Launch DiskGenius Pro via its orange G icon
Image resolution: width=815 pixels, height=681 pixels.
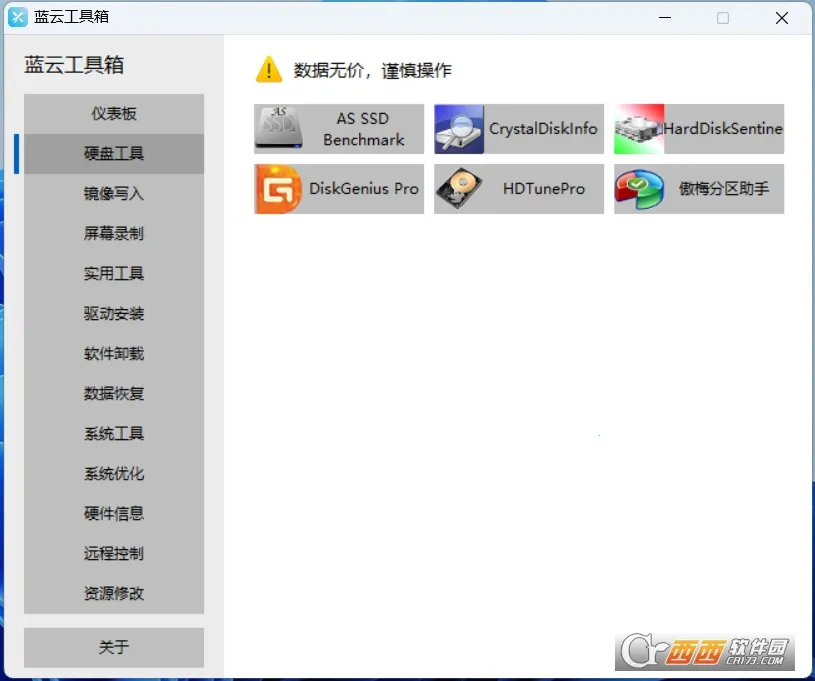coord(277,189)
